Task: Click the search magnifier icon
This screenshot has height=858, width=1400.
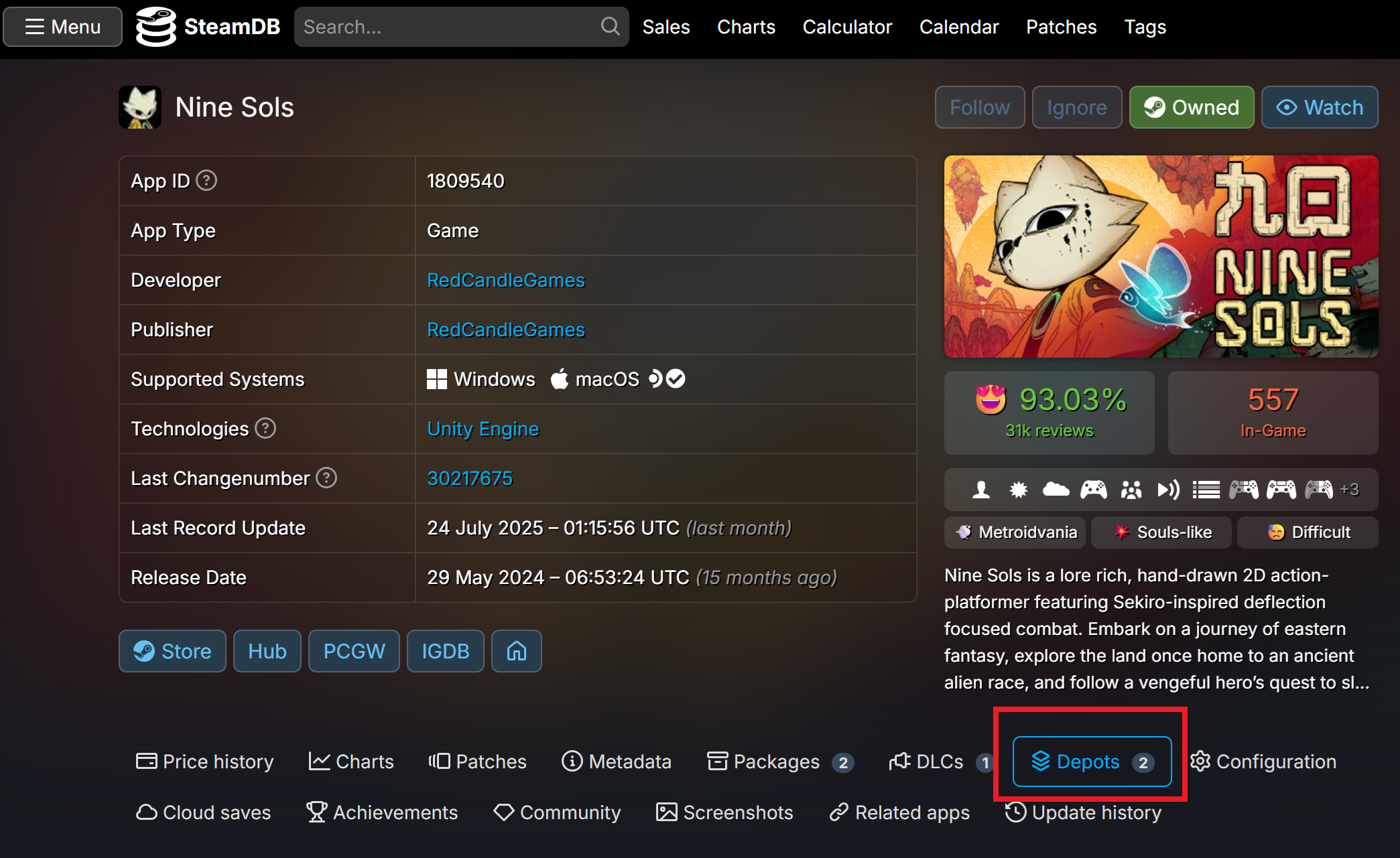Action: pyautogui.click(x=609, y=27)
